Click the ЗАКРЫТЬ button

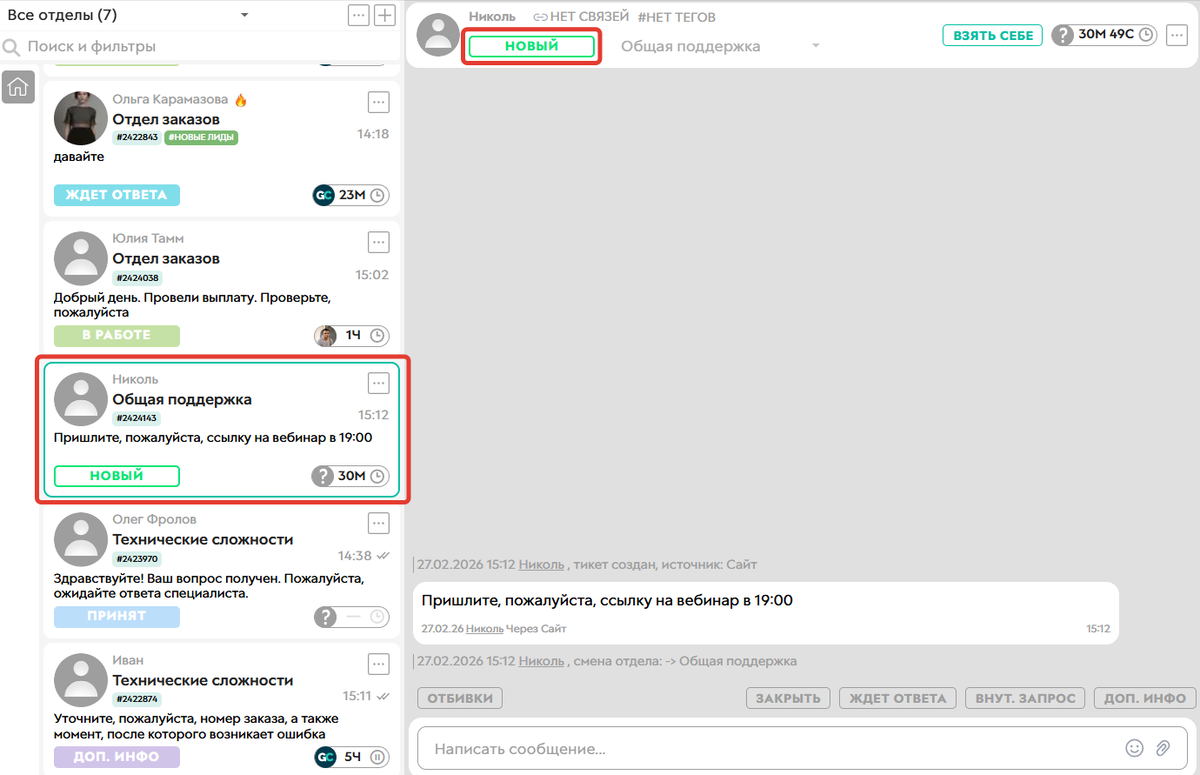point(789,699)
